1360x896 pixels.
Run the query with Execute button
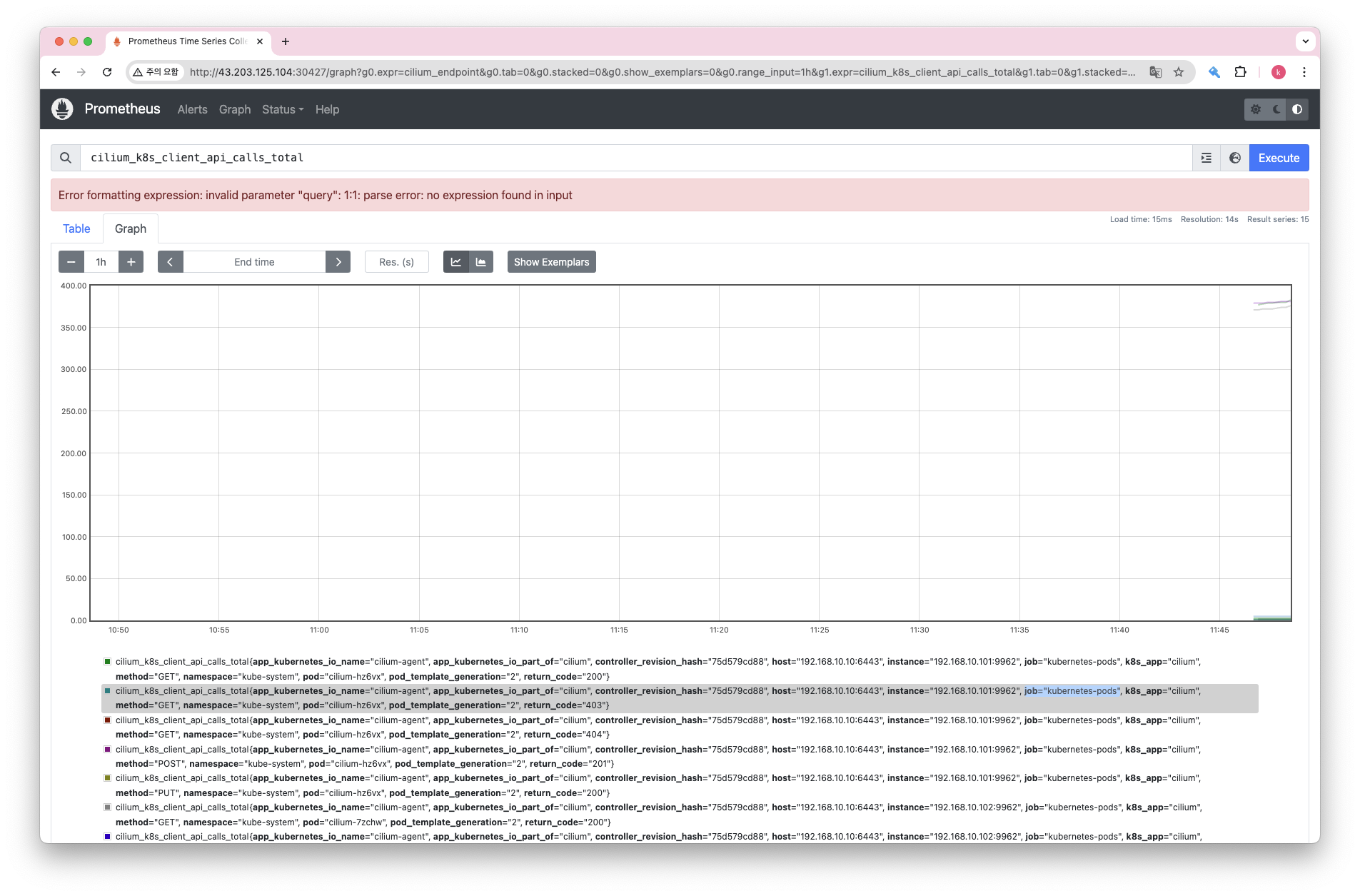coord(1279,158)
